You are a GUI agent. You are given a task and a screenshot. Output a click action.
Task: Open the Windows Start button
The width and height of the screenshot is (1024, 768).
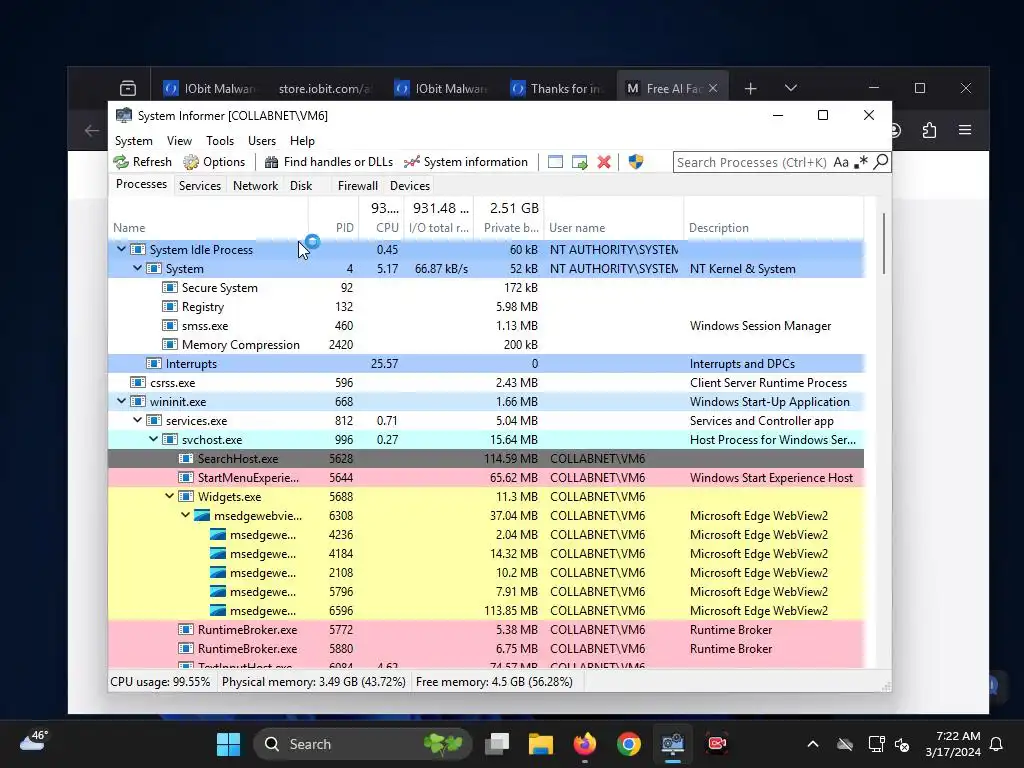click(229, 744)
